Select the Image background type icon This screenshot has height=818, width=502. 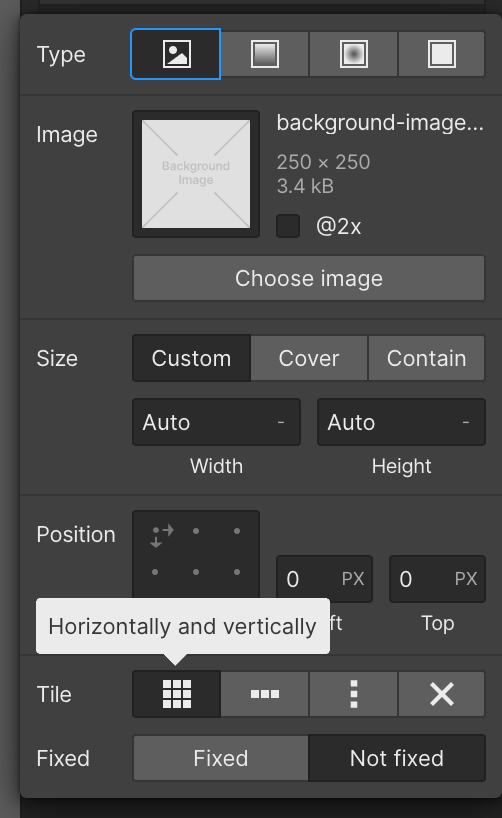(x=176, y=54)
